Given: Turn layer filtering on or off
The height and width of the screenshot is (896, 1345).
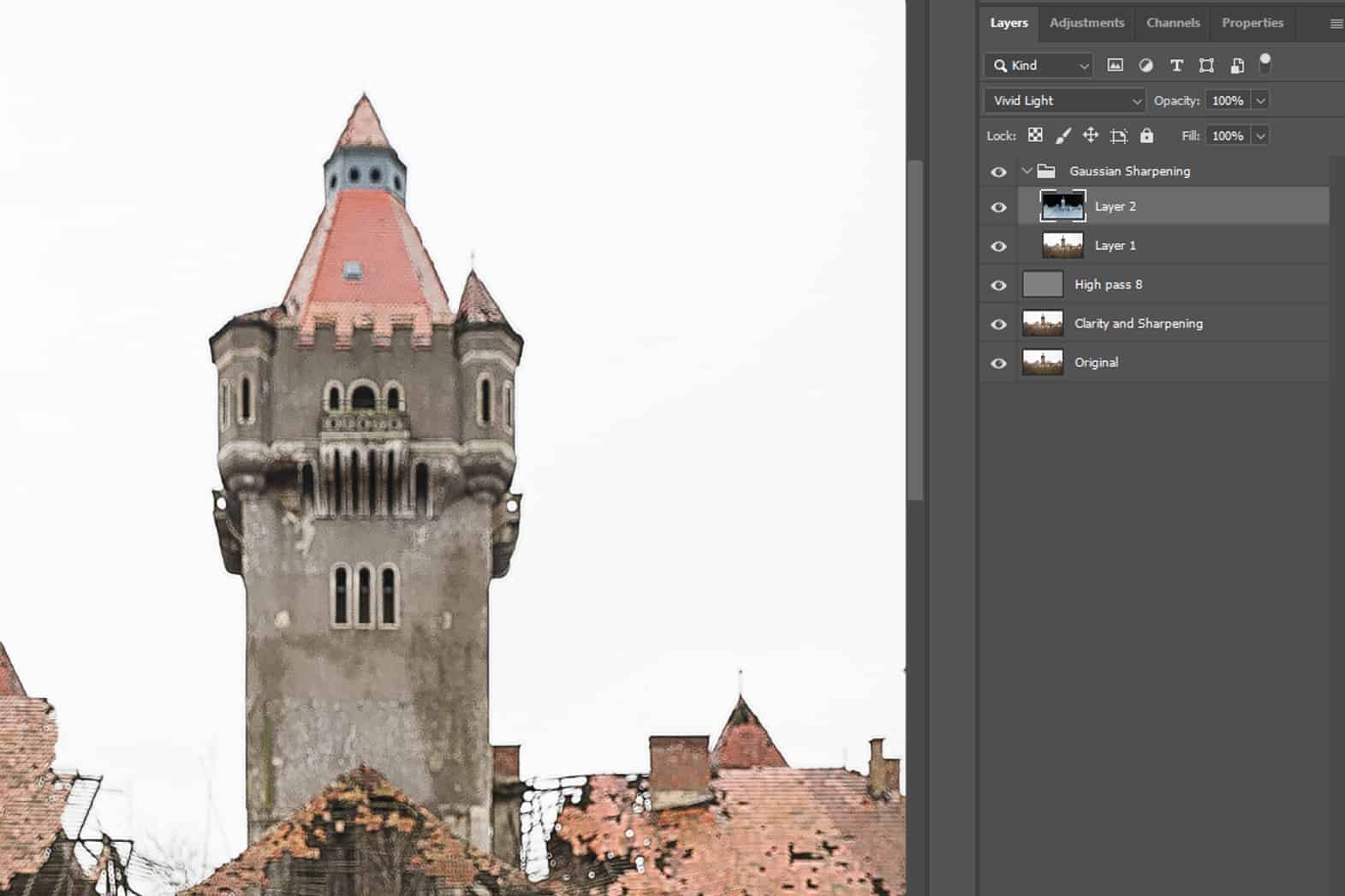Looking at the screenshot, I should pos(1265,62).
